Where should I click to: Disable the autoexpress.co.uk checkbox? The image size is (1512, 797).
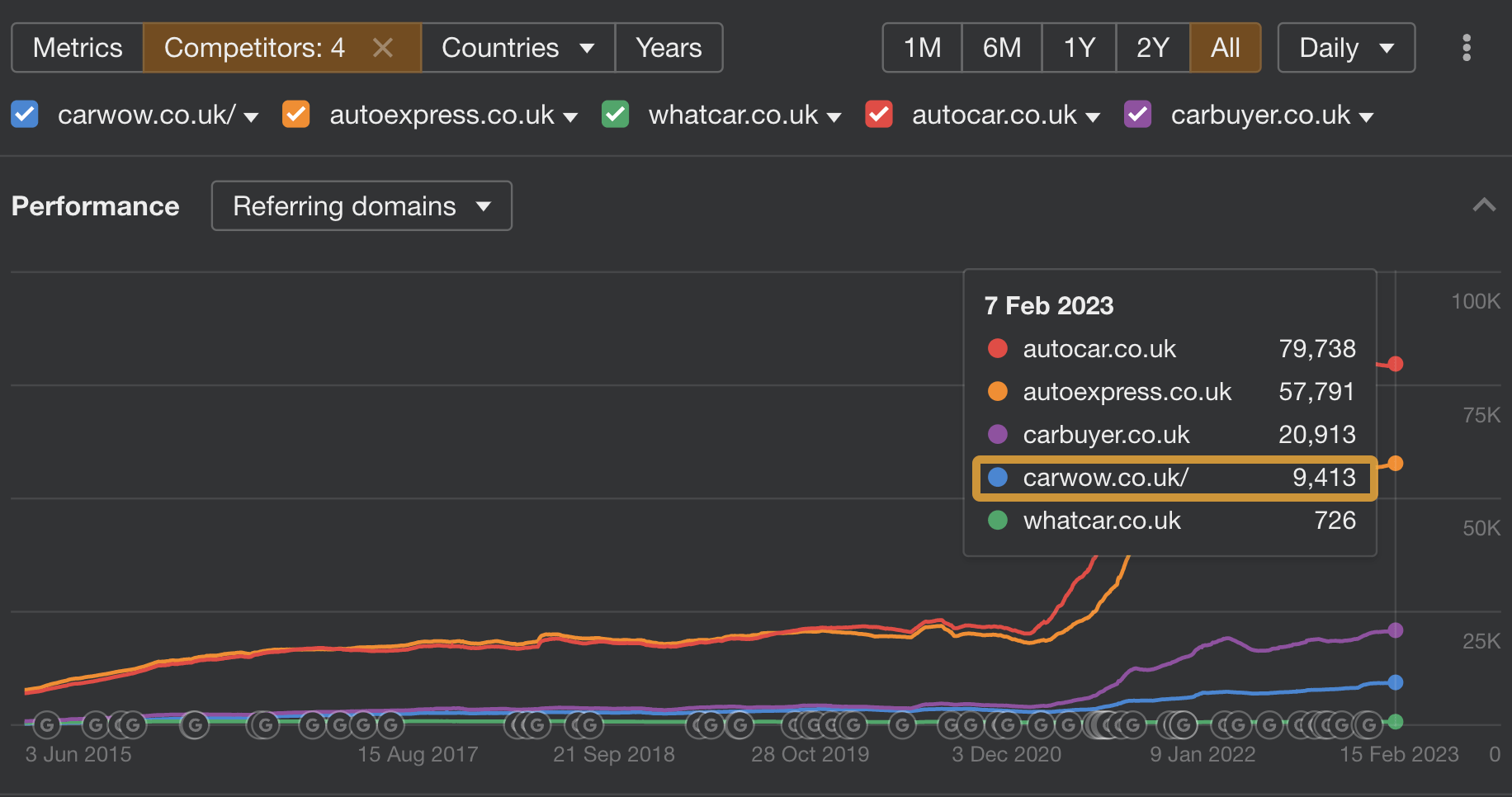pyautogui.click(x=295, y=115)
